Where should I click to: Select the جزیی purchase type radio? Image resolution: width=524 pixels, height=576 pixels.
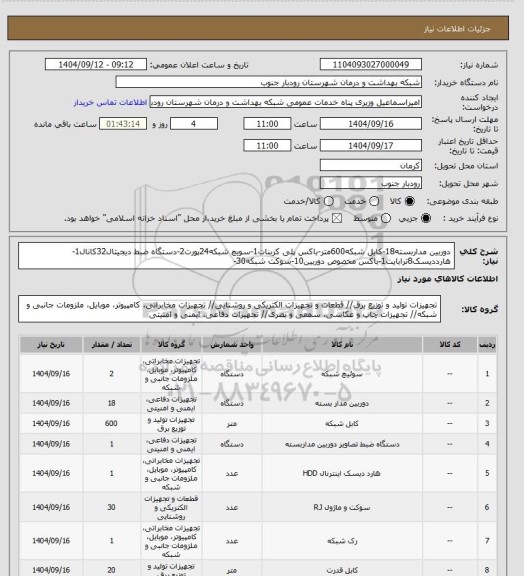[426, 218]
